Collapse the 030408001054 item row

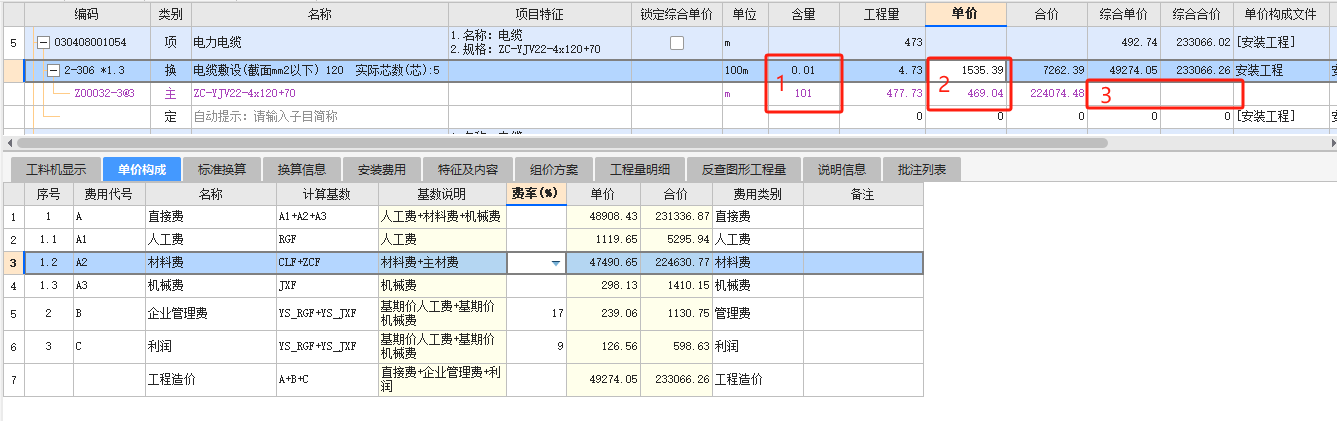[x=43, y=43]
